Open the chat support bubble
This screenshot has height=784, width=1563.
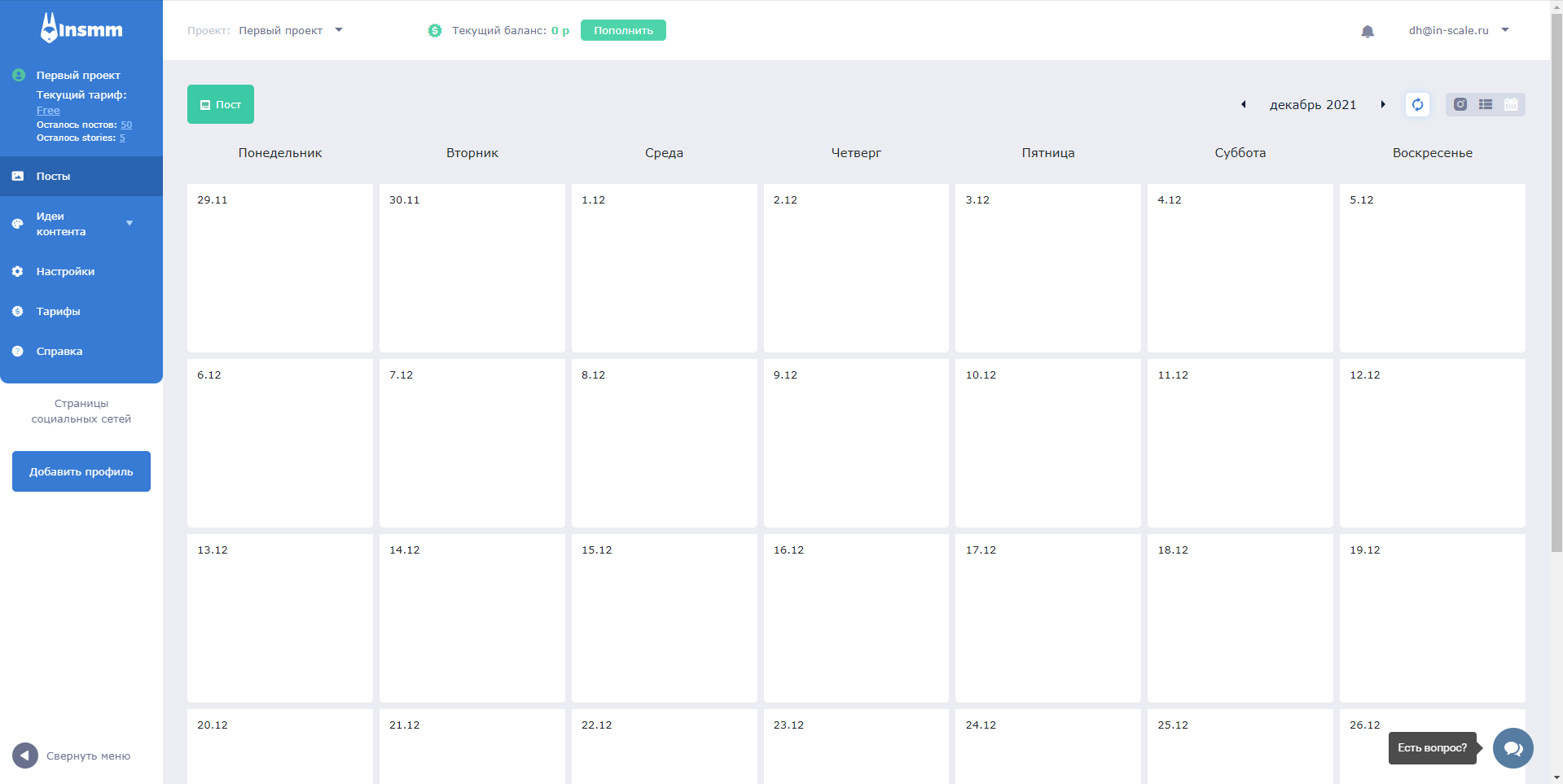[x=1513, y=748]
